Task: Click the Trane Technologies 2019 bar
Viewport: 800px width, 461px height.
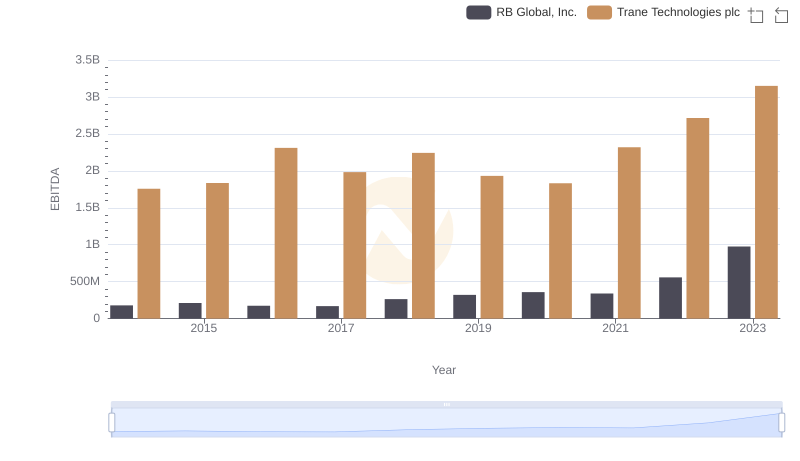Action: 492,247
